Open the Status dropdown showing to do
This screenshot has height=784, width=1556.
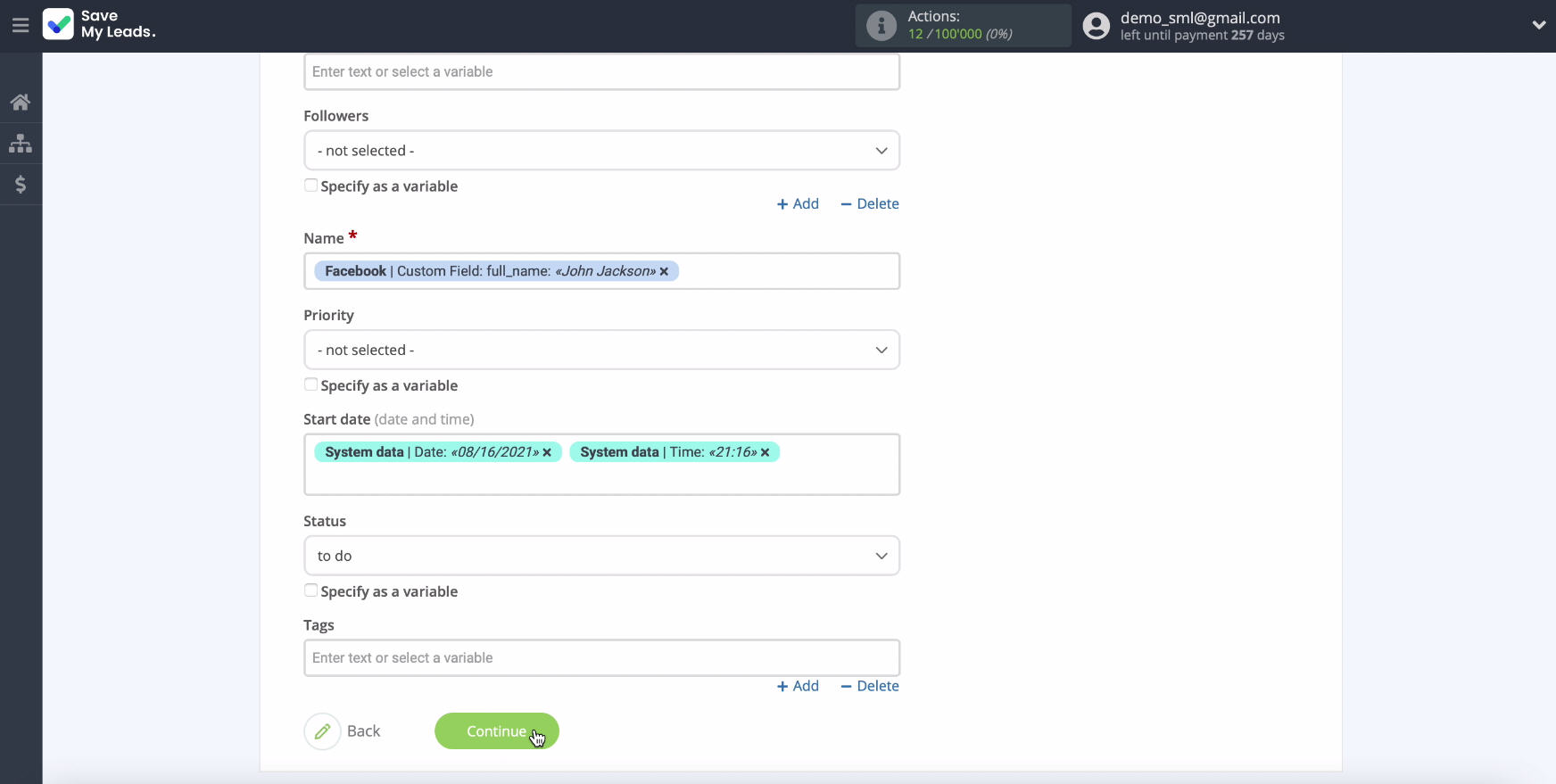pos(601,556)
